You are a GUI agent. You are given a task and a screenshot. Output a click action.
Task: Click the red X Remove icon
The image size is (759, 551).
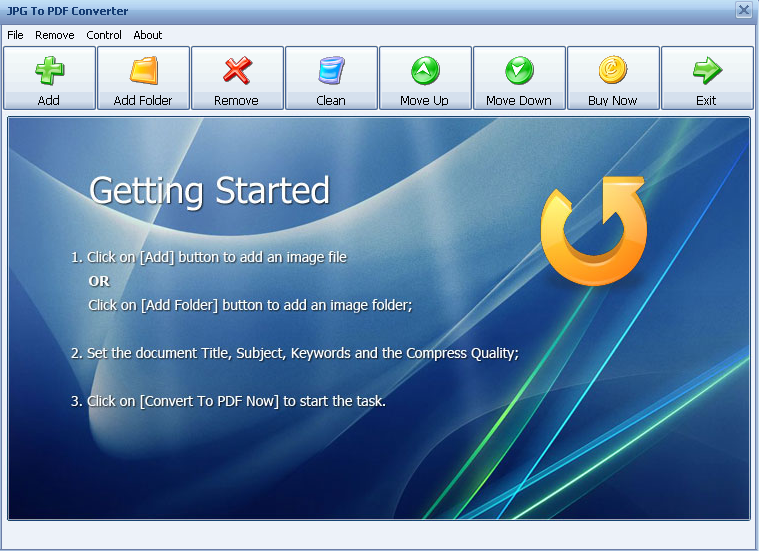(237, 71)
